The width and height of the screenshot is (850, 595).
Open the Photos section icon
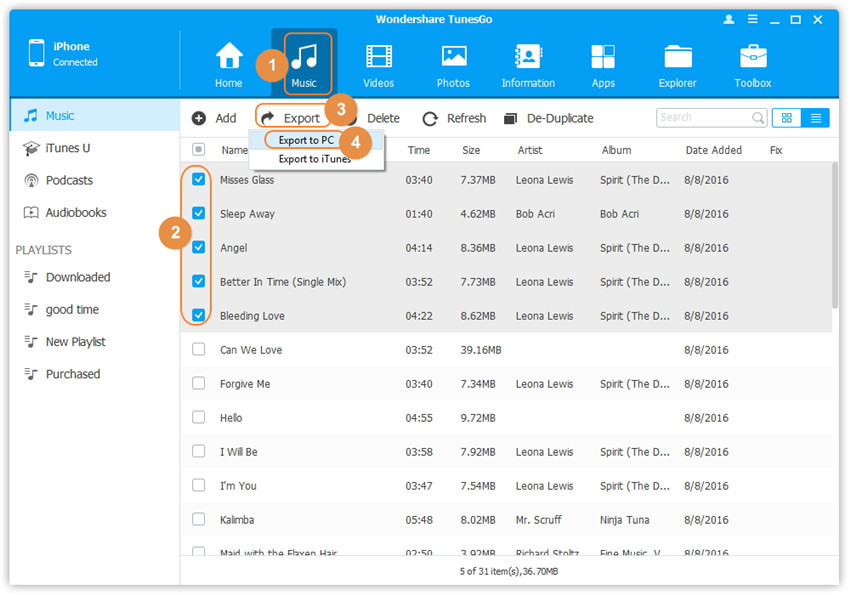[x=454, y=58]
